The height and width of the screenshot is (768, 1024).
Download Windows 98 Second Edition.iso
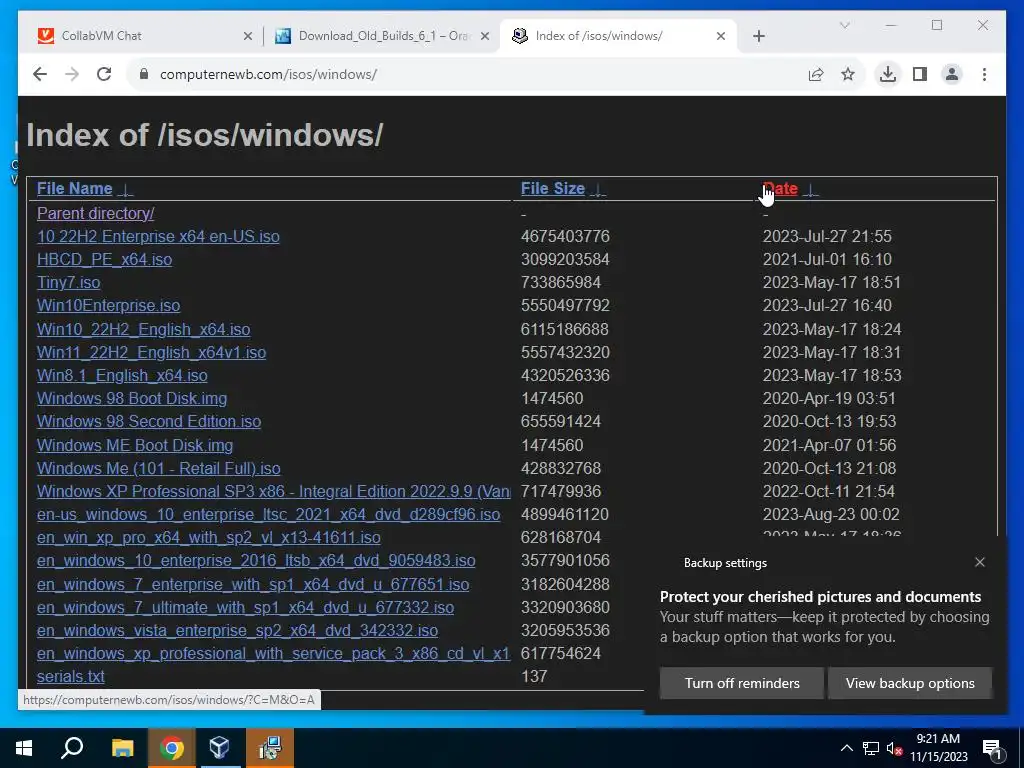pyautogui.click(x=149, y=421)
